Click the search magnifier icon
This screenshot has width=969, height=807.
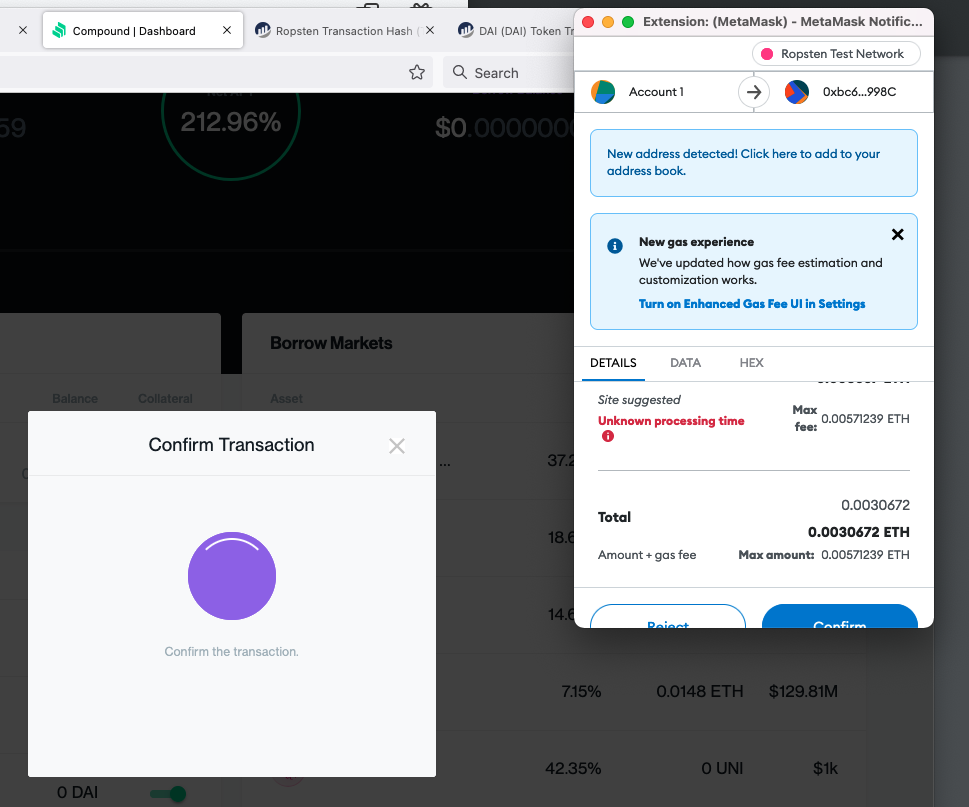click(x=460, y=72)
